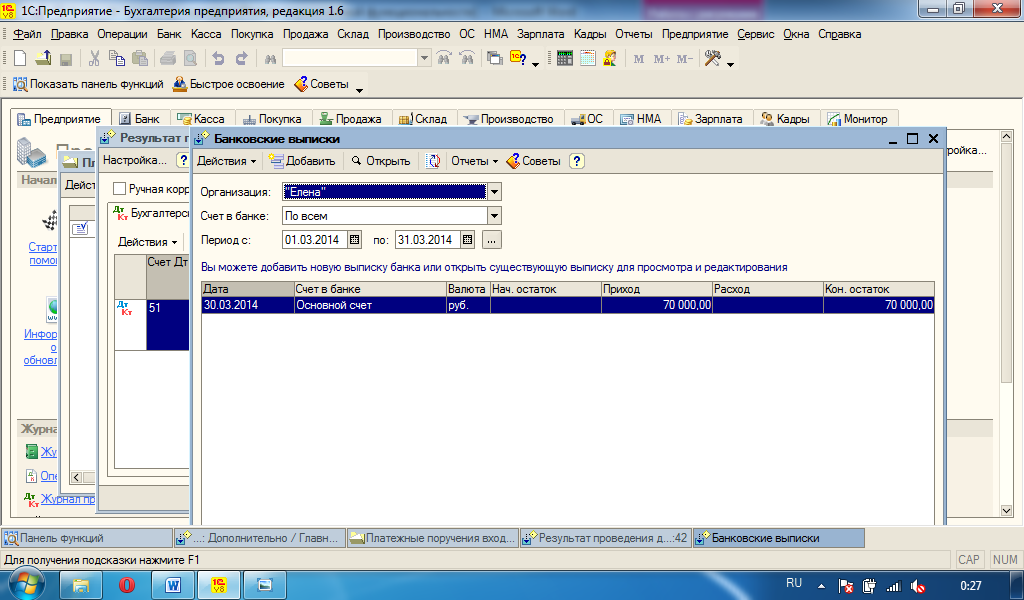Viewport: 1024px width, 600px height.
Task: Click the M+ memory button
Action: point(662,59)
